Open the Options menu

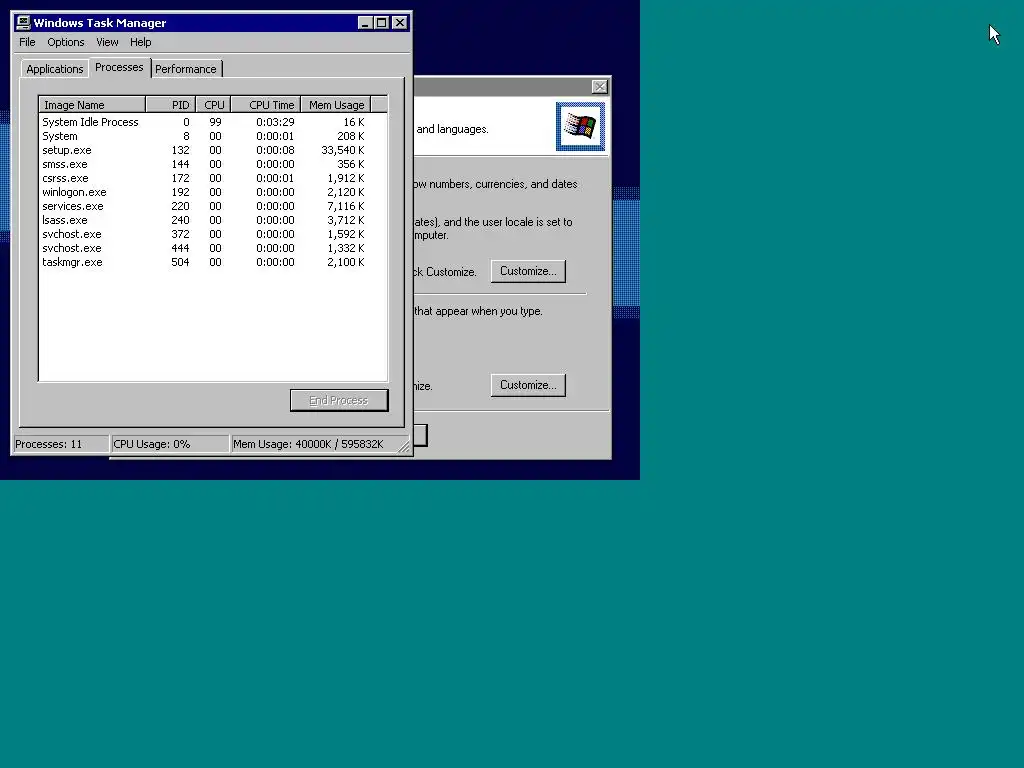[66, 42]
